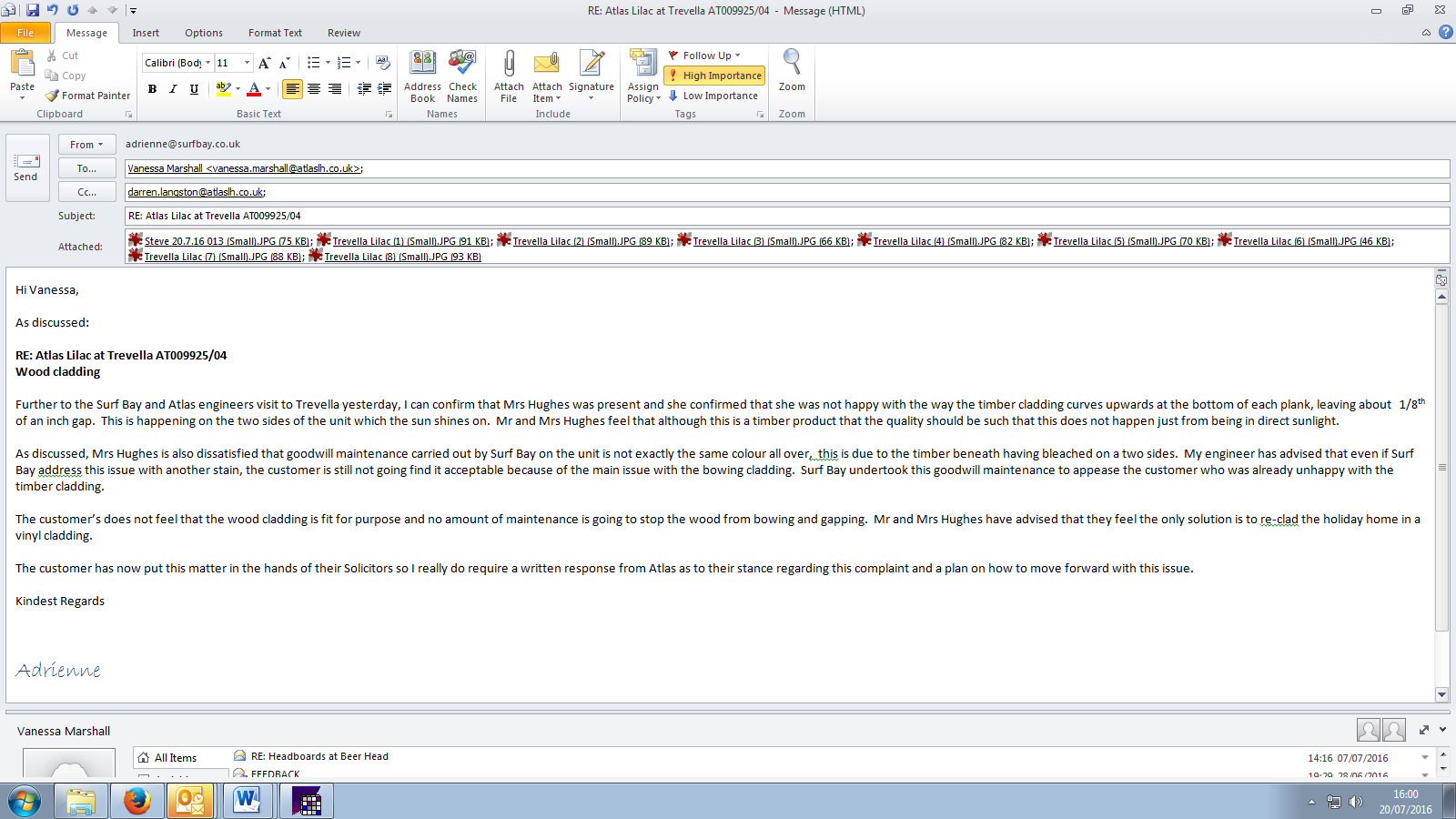Increase the paragraph indent
This screenshot has width=1456, height=819.
(385, 88)
